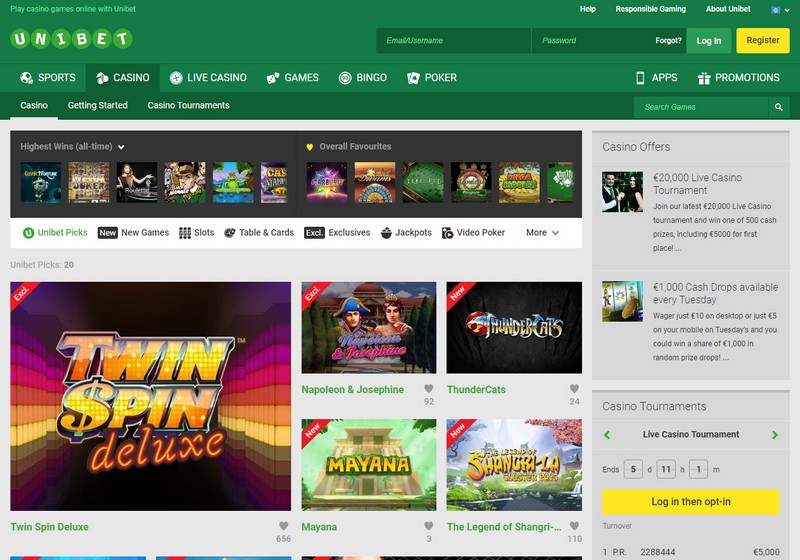Click the Unibet logo
Image resolution: width=800 pixels, height=560 pixels.
(x=71, y=39)
